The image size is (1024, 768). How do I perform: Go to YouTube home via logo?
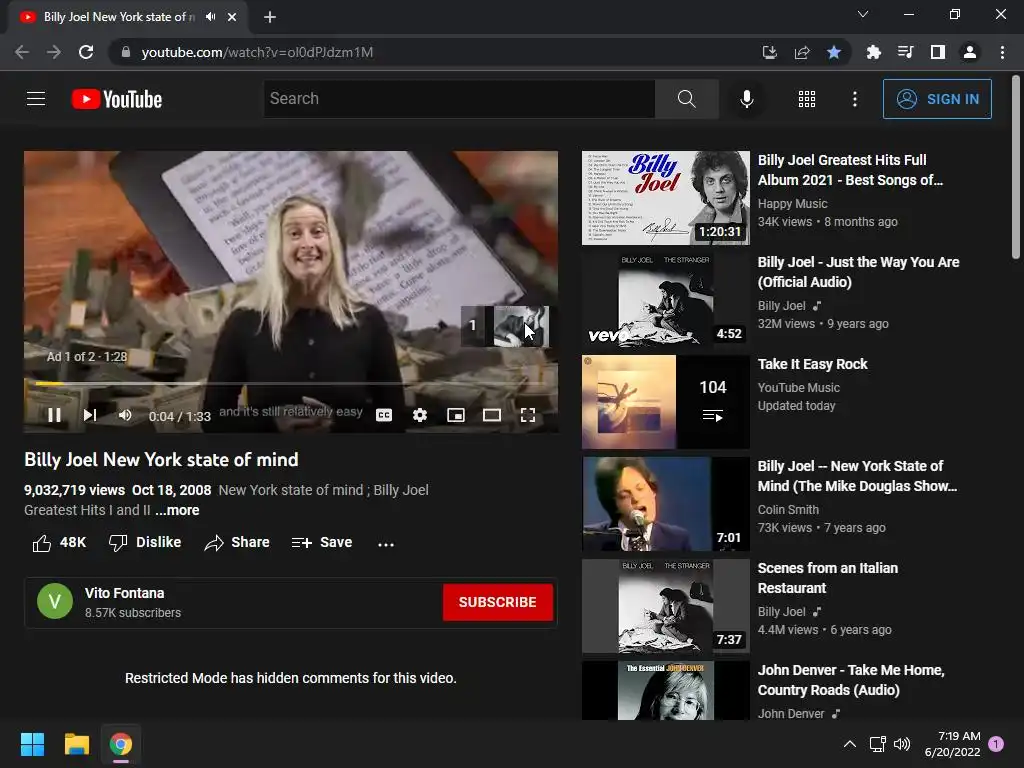click(x=117, y=99)
